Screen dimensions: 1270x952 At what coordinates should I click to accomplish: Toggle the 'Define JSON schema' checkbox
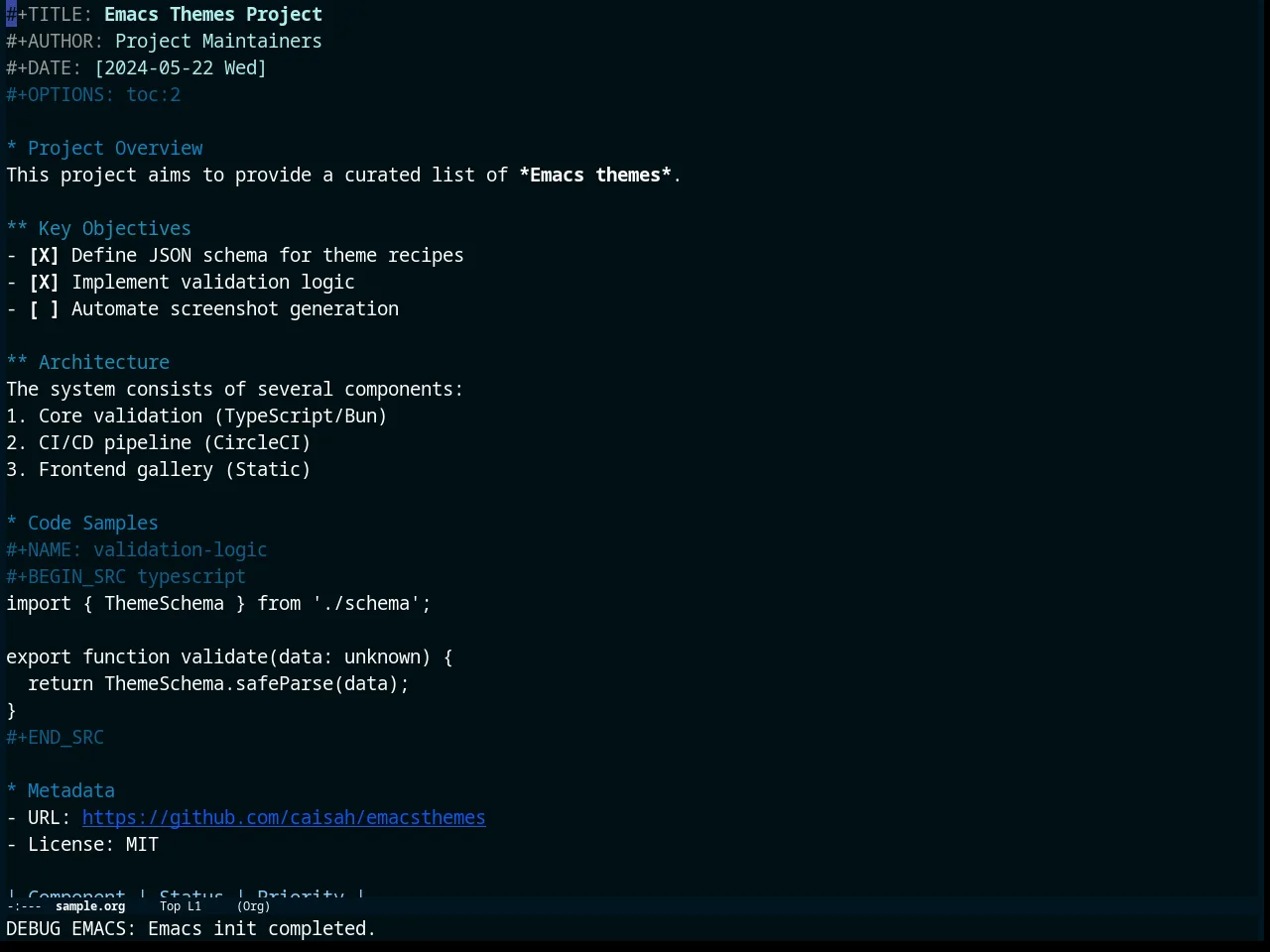44,255
